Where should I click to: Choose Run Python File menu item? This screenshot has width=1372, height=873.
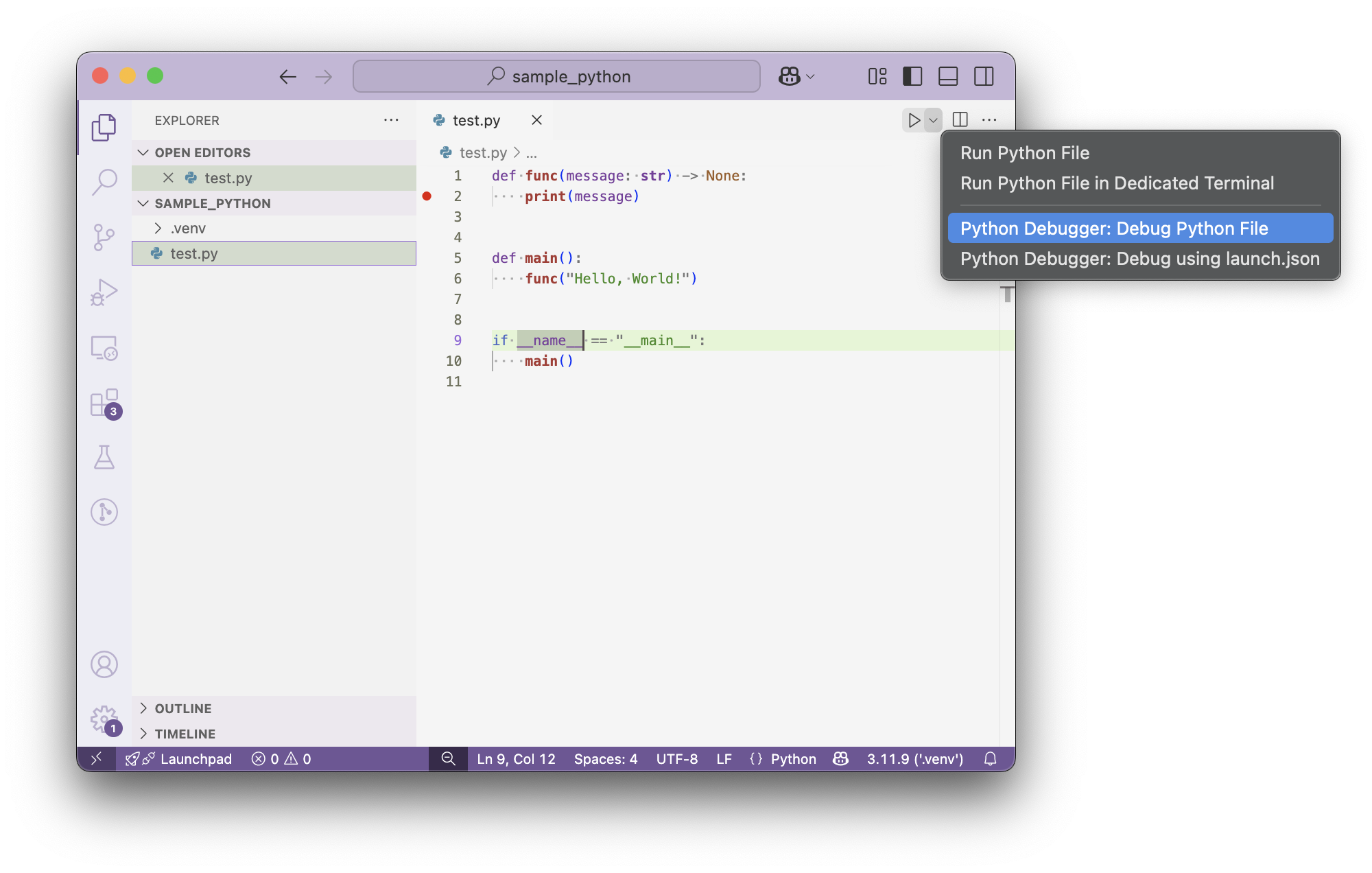(1141, 153)
